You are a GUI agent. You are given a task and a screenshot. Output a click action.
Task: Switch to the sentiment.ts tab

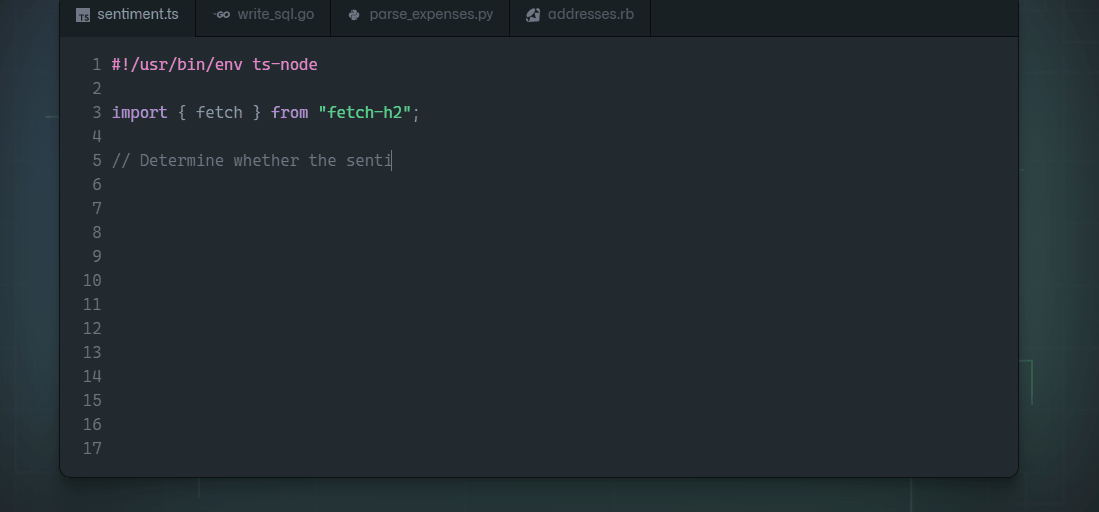(x=137, y=15)
